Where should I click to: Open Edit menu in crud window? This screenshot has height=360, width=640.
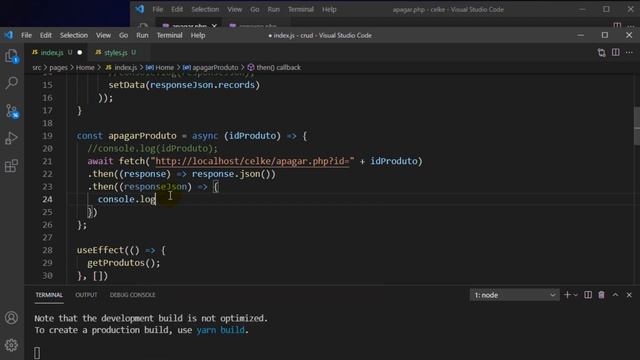pyautogui.click(x=46, y=36)
